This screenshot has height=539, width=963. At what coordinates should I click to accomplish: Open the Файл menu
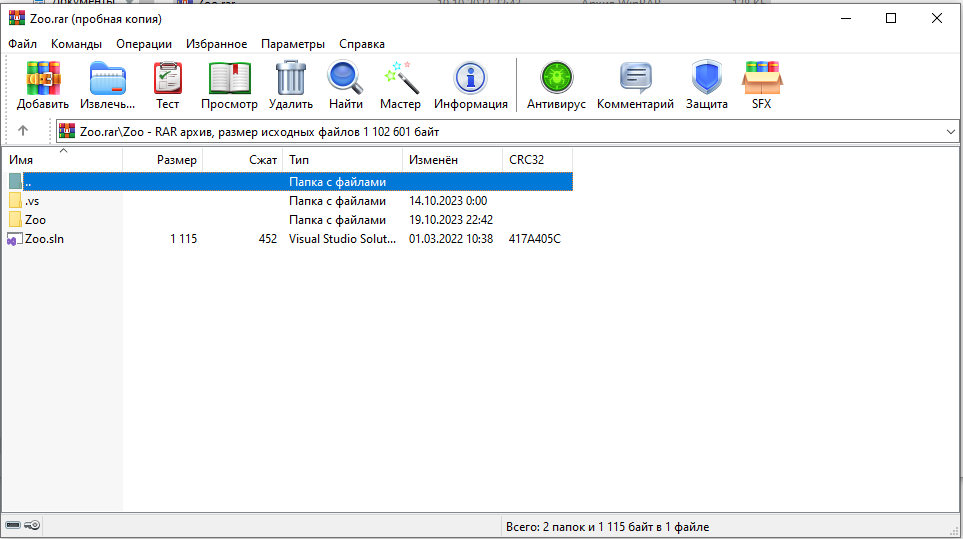click(x=22, y=44)
